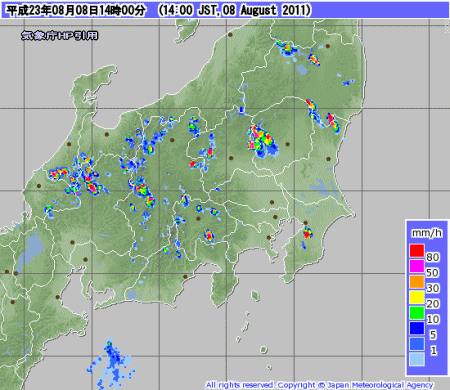
Task: Click the legend value '5'
Action: tap(433, 335)
